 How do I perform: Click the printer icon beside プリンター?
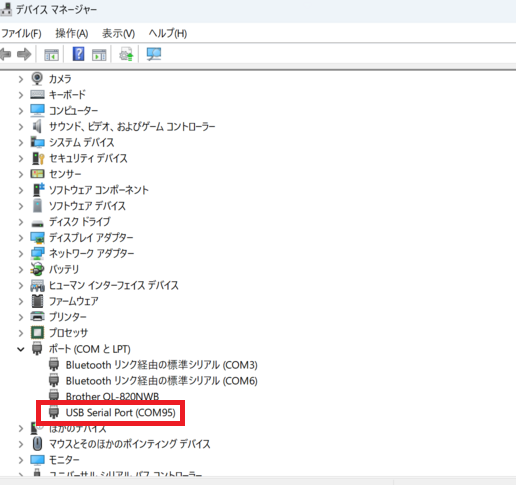click(x=37, y=316)
